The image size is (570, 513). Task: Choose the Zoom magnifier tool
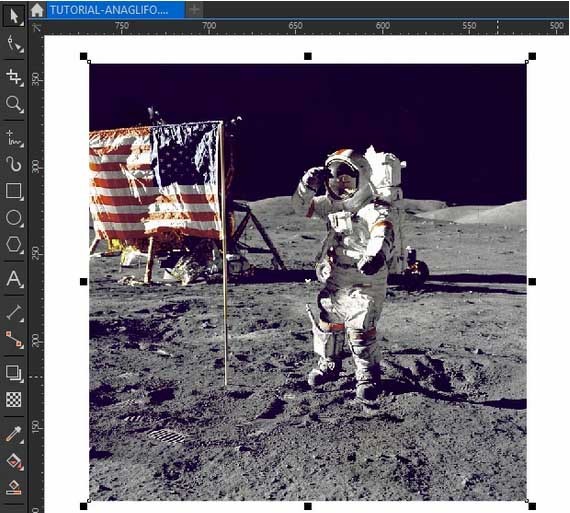(x=14, y=104)
